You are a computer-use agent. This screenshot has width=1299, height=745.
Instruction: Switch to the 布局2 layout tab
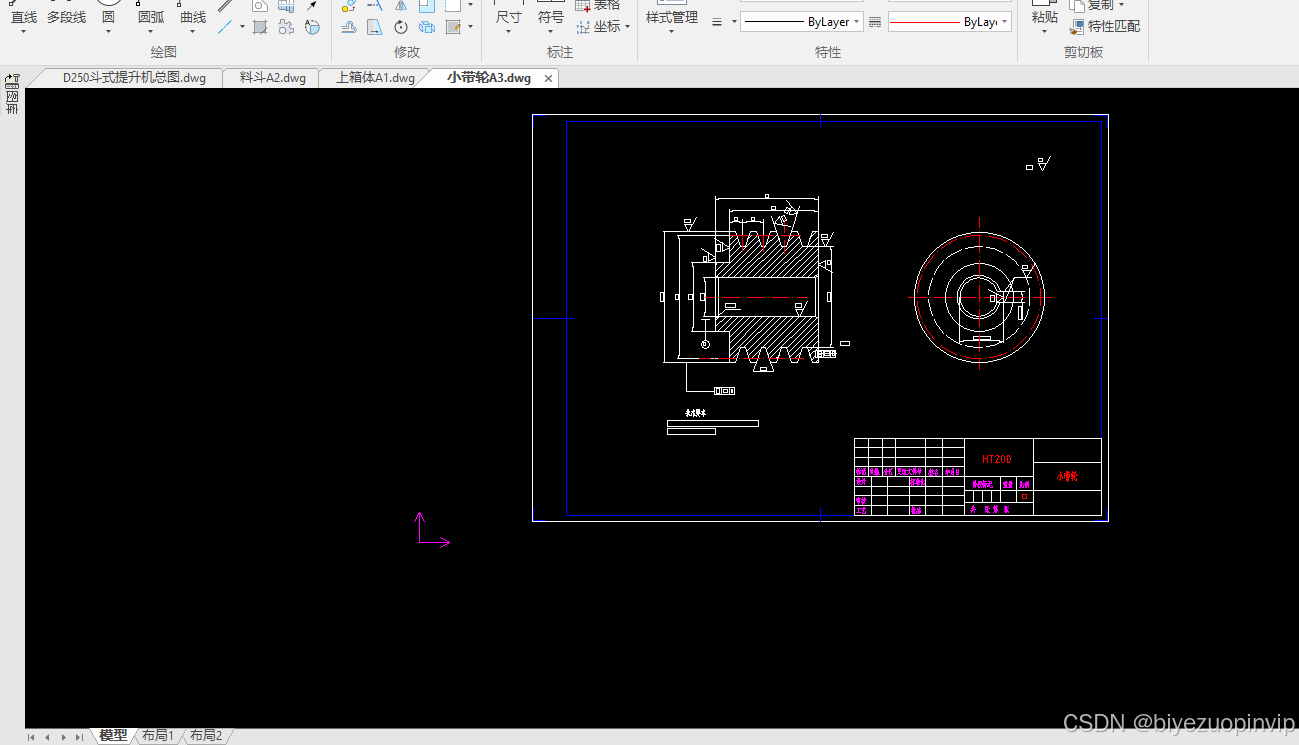click(x=206, y=736)
